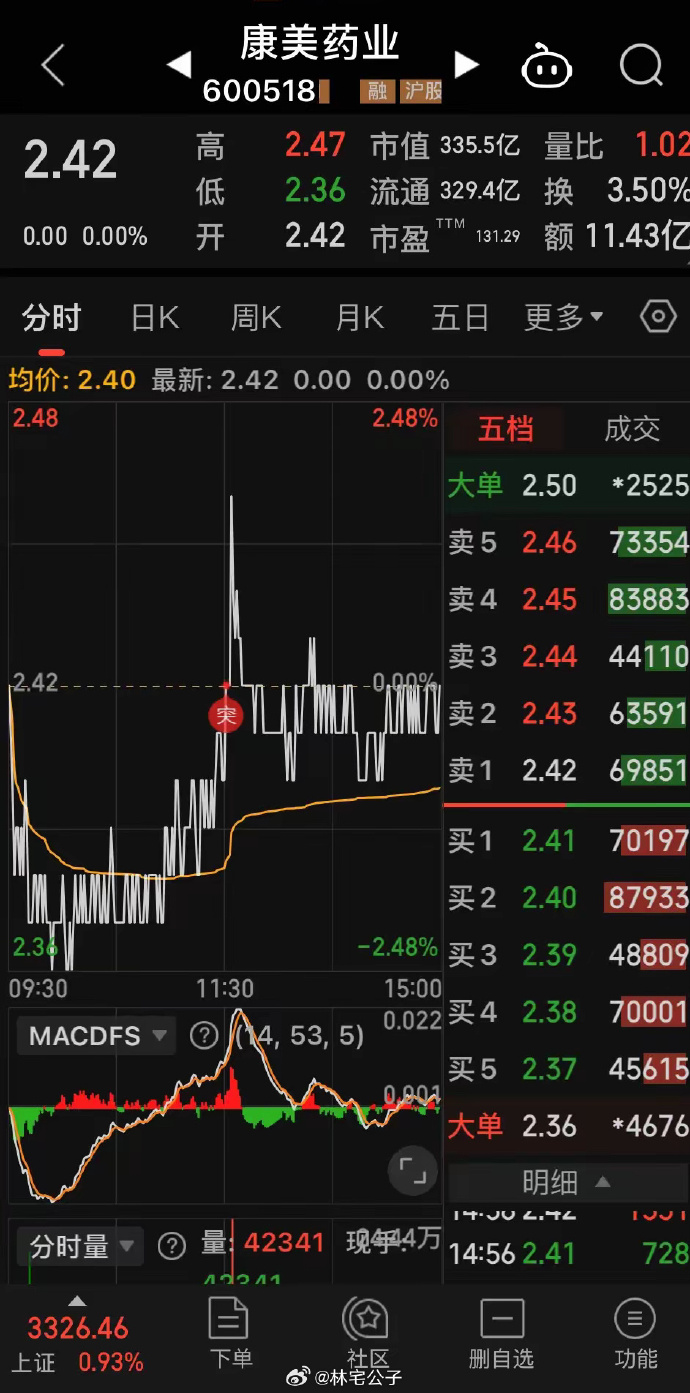Tap the red 宋 marker on chart
The height and width of the screenshot is (1393, 690).
(226, 715)
